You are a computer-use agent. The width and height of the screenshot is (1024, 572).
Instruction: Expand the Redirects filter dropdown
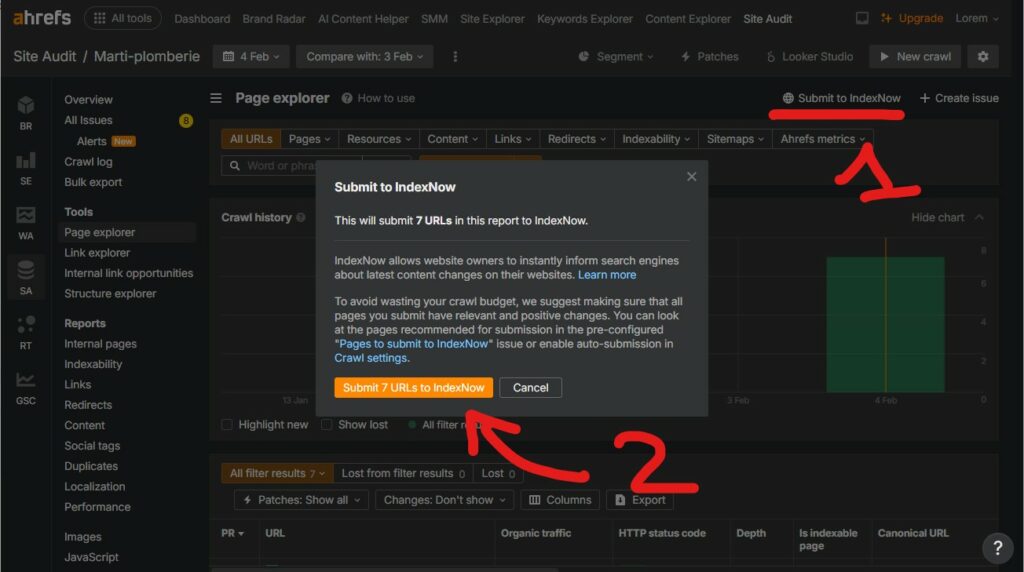coord(577,139)
